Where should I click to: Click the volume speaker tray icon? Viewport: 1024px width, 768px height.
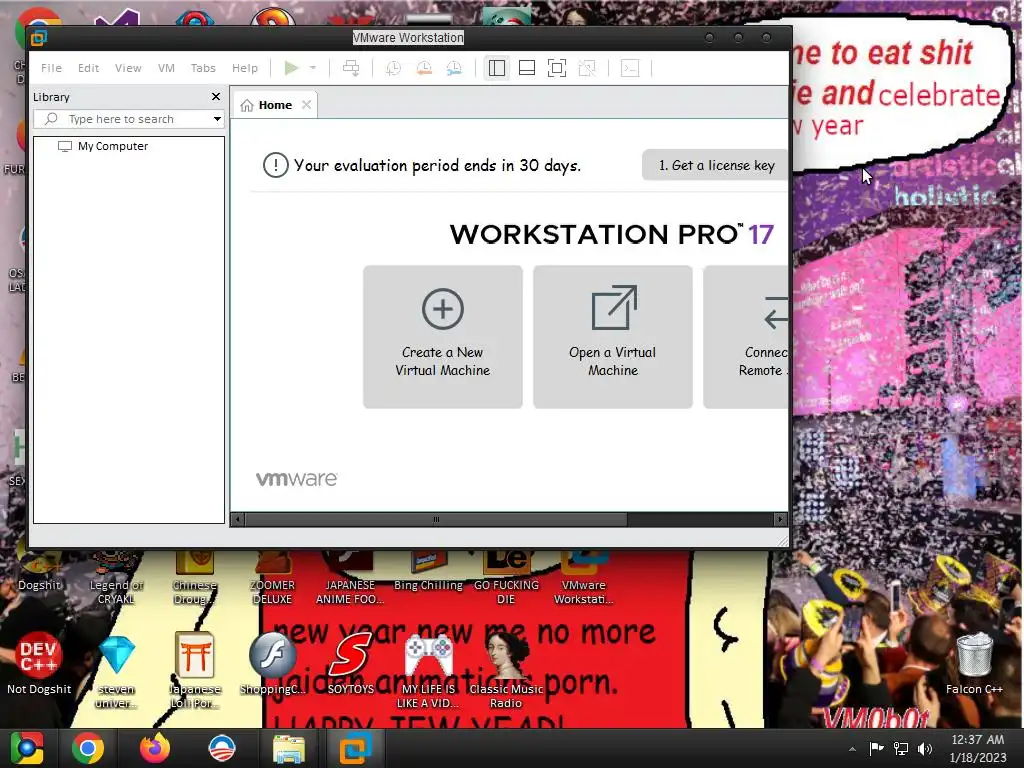(925, 749)
